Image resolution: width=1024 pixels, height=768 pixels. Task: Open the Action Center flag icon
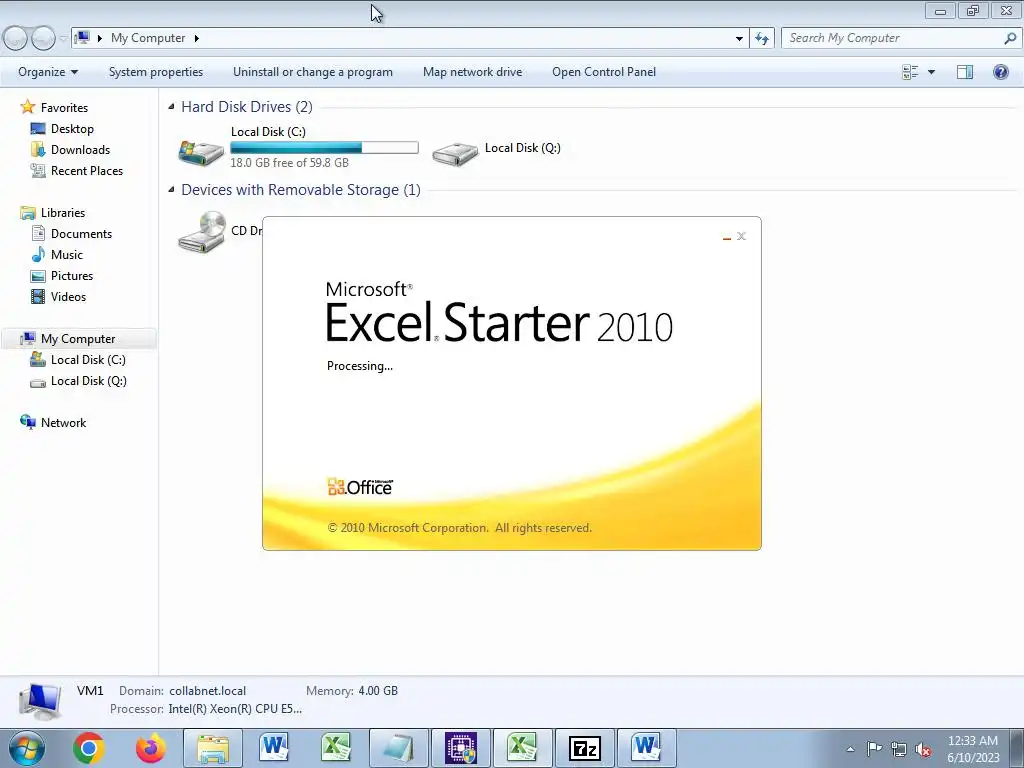[x=874, y=748]
